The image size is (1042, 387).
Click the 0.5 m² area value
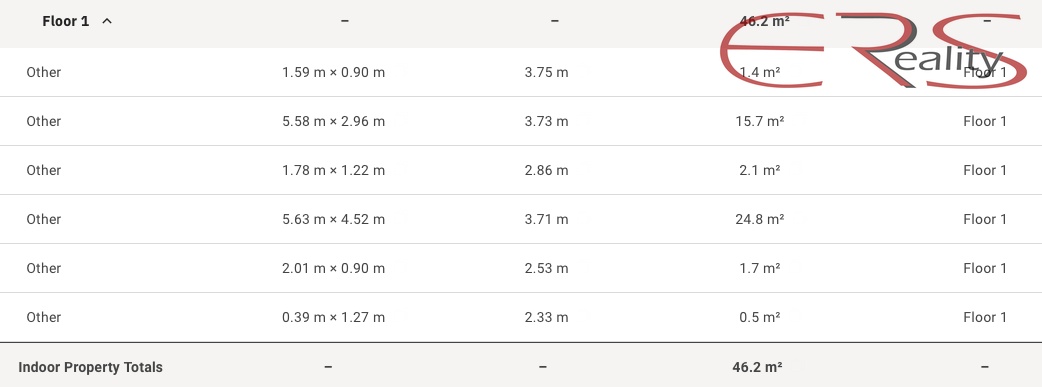click(x=760, y=317)
